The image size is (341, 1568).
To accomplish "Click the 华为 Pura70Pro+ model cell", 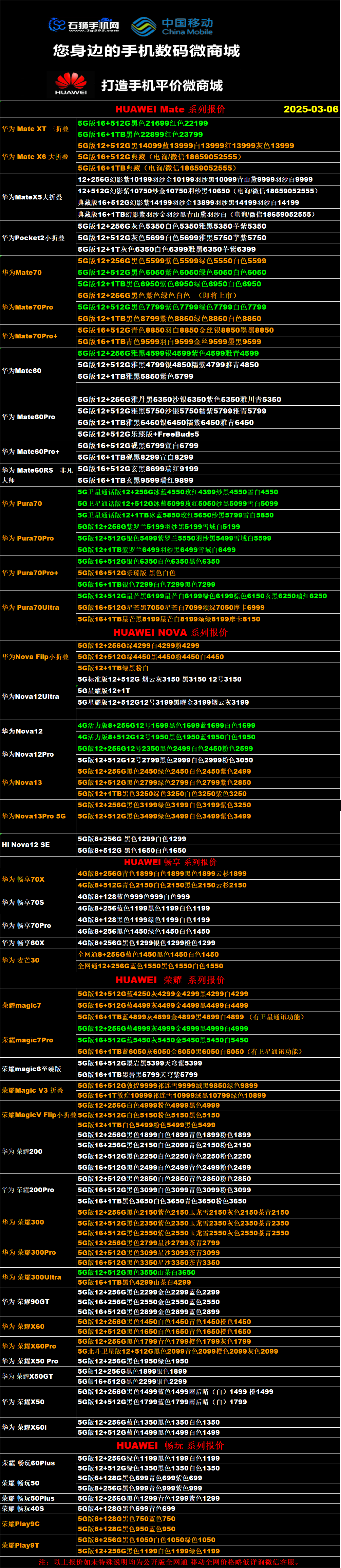I will pyautogui.click(x=38, y=573).
